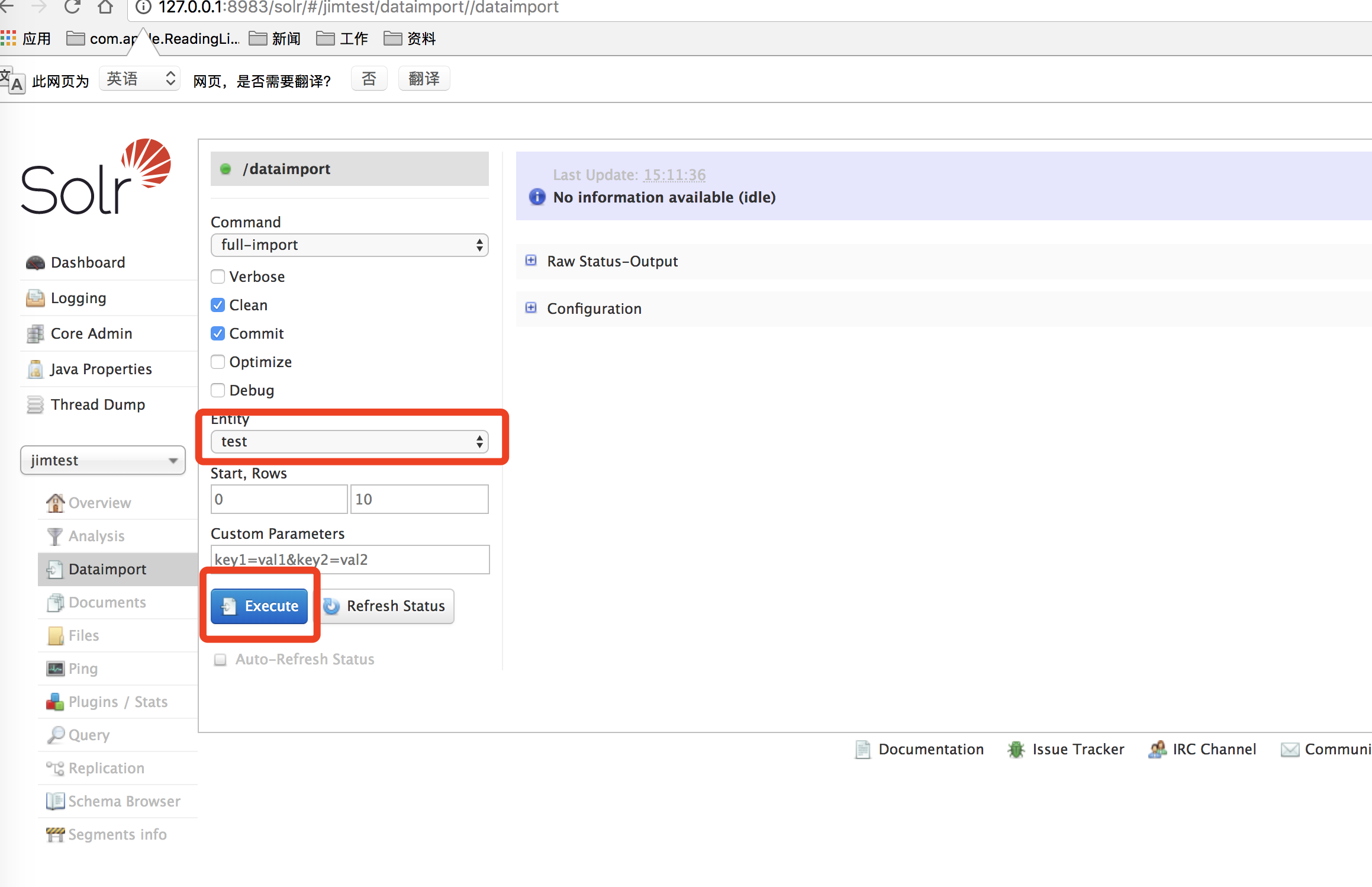The height and width of the screenshot is (887, 1372).
Task: Click the Plugins / Stats blocks icon
Action: click(55, 702)
